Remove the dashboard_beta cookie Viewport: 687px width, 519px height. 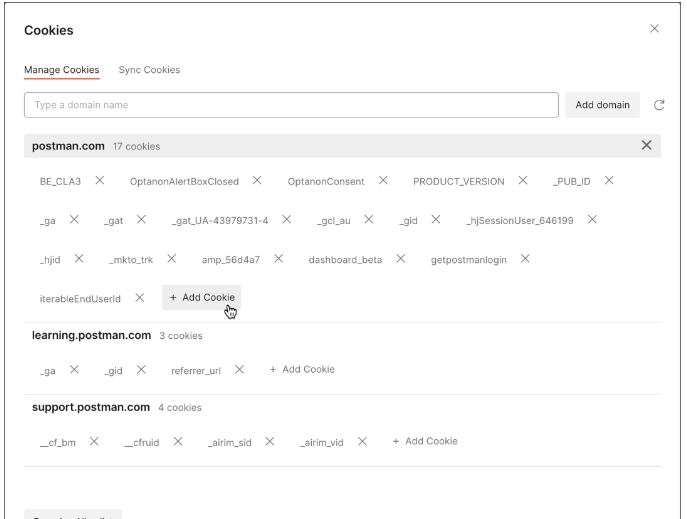(400, 258)
